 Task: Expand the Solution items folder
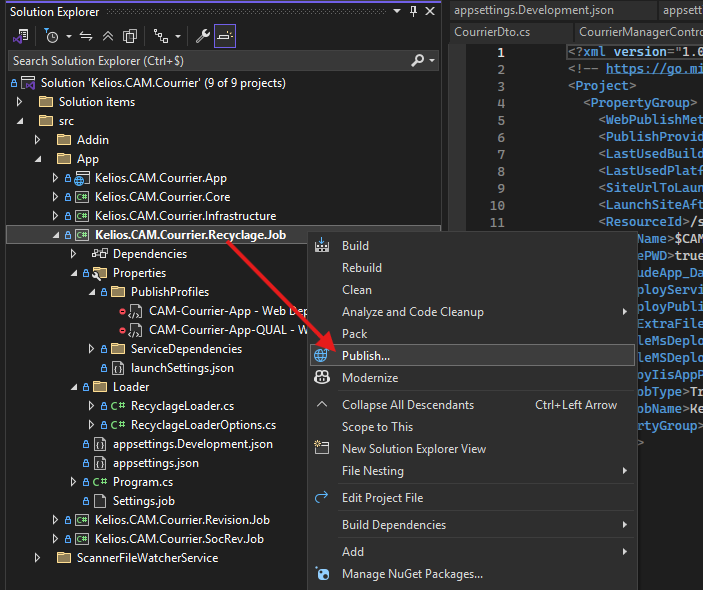[x=20, y=102]
